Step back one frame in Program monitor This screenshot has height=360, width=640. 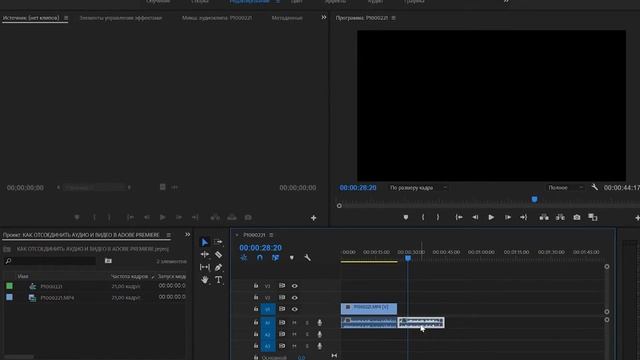(475, 218)
